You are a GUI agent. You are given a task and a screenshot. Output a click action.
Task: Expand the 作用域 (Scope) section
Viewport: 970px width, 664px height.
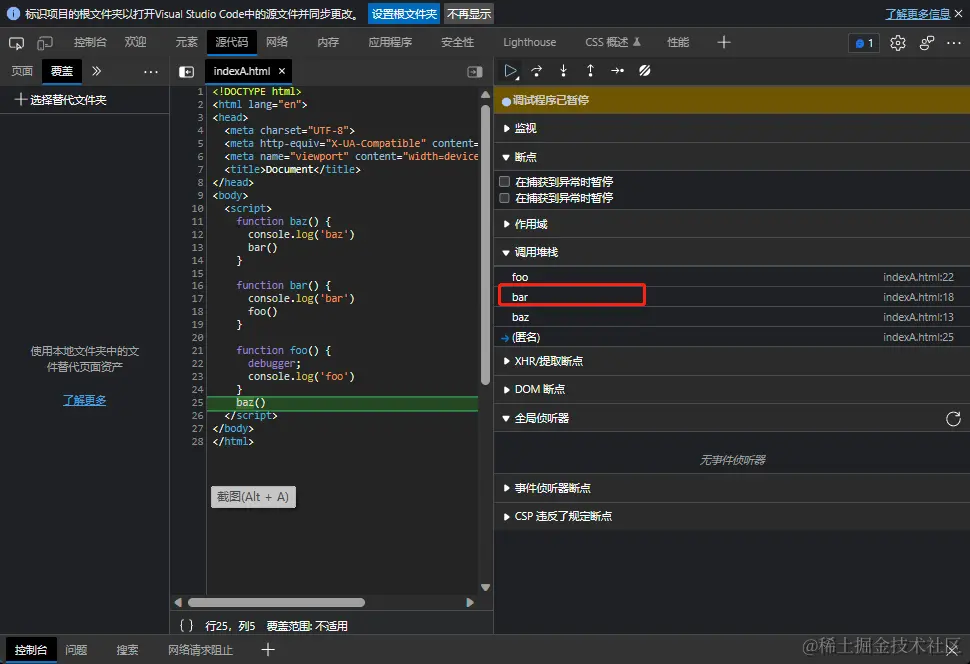(x=732, y=224)
